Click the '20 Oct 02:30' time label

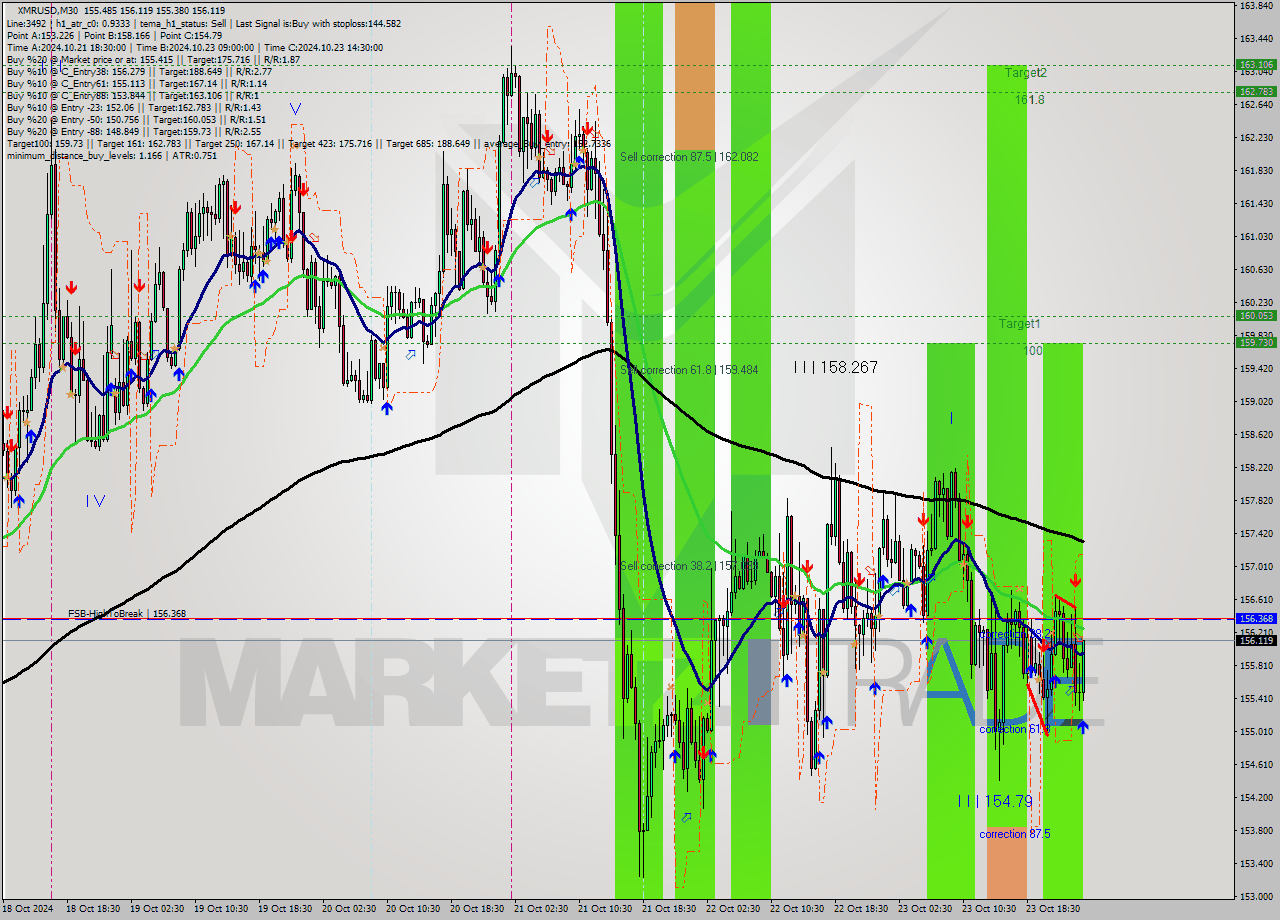click(349, 909)
